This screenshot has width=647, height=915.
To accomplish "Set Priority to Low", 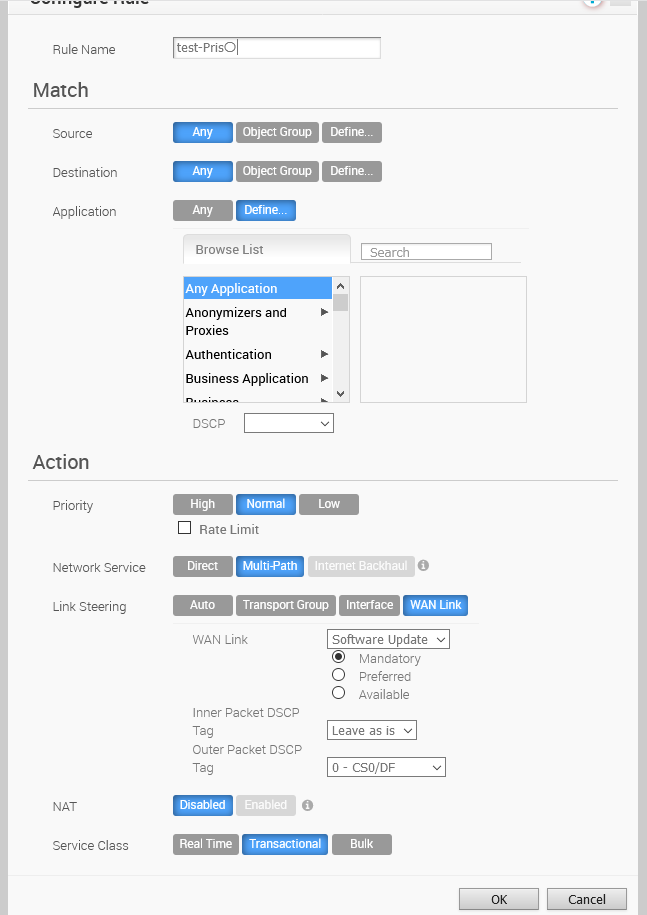I will coord(328,504).
